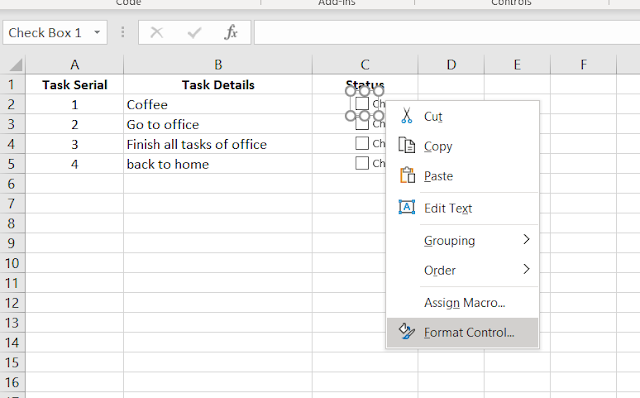Select row 2 header
640x398 pixels.
click(x=12, y=105)
